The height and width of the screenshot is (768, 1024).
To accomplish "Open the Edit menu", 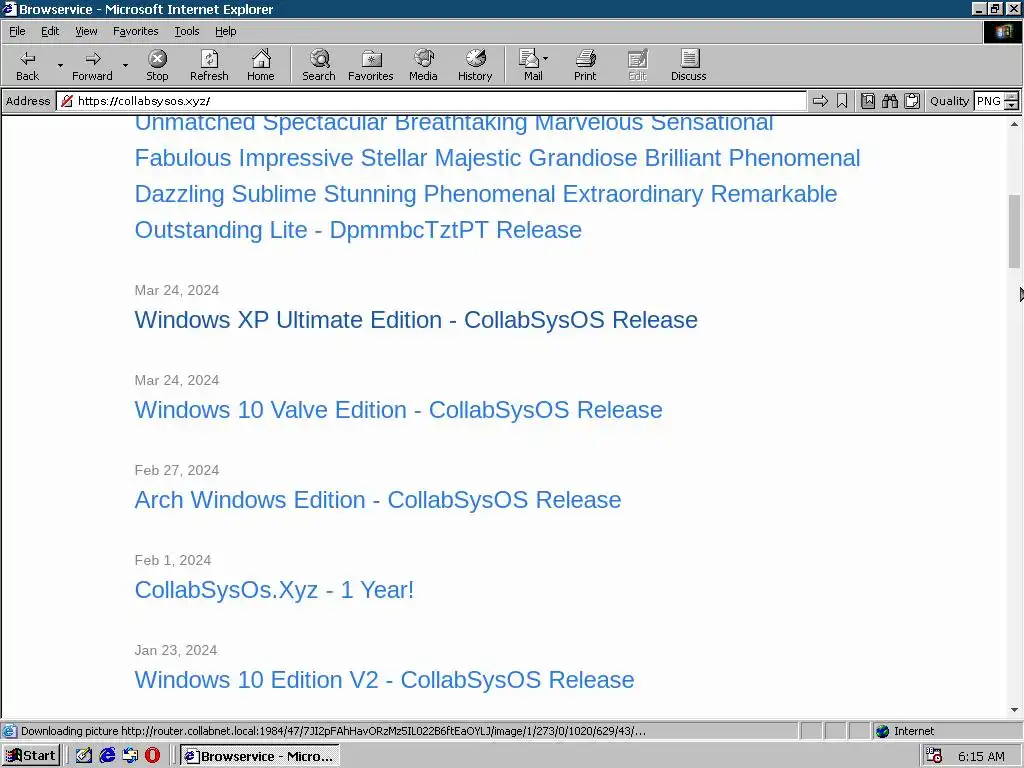I will pos(50,31).
